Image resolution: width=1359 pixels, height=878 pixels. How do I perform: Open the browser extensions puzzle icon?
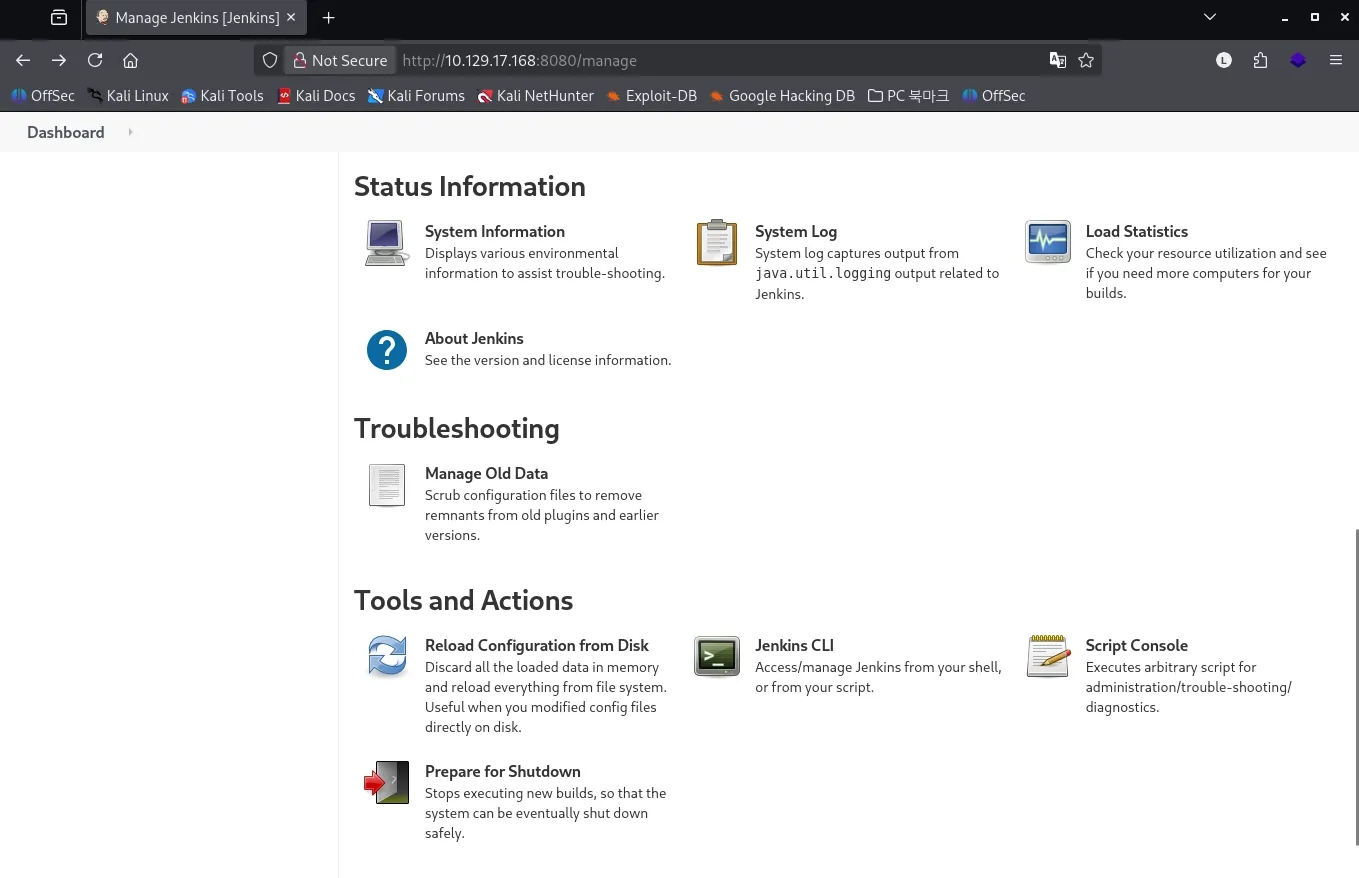1260,60
